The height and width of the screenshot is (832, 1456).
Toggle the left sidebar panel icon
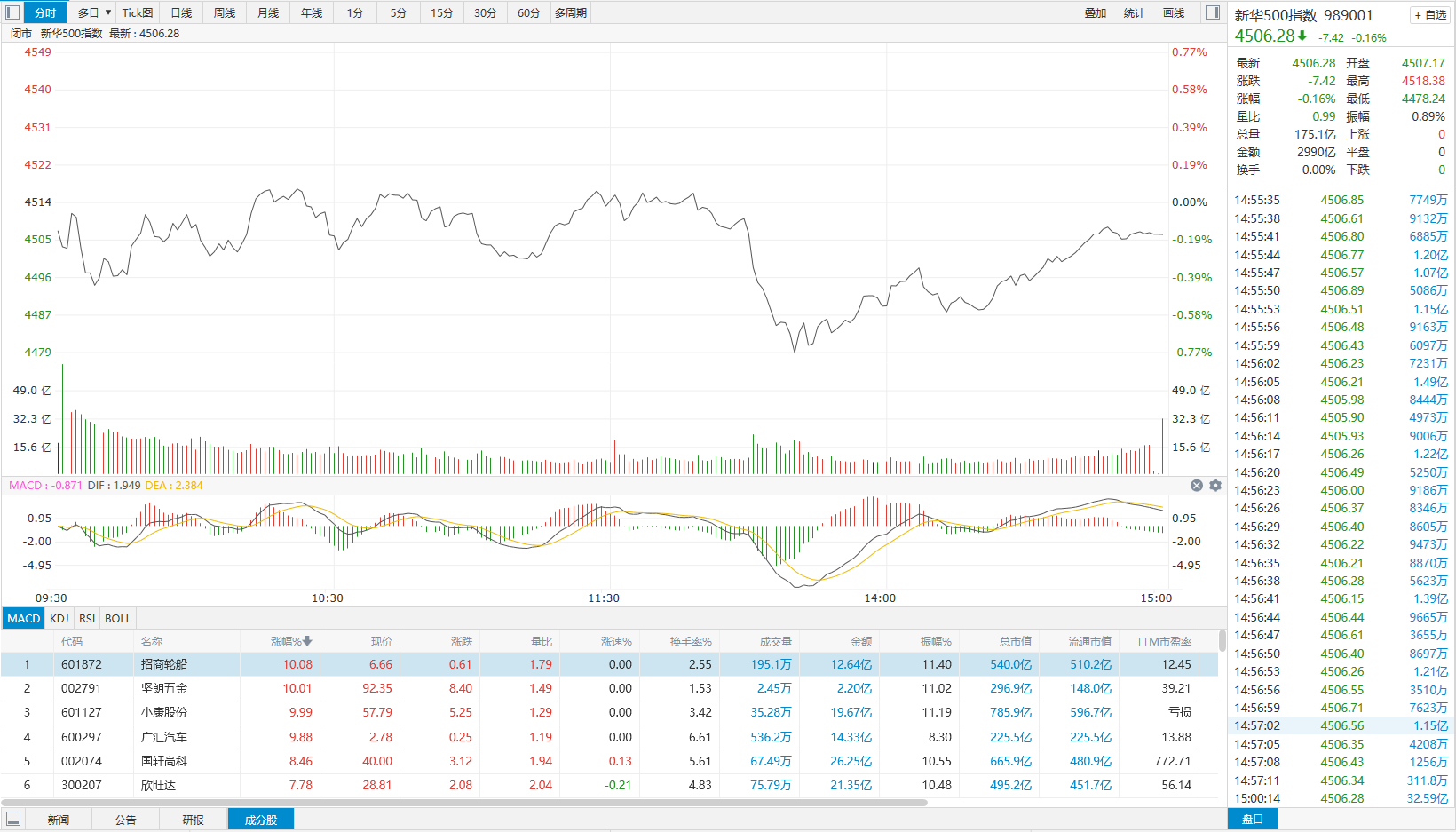[12, 12]
